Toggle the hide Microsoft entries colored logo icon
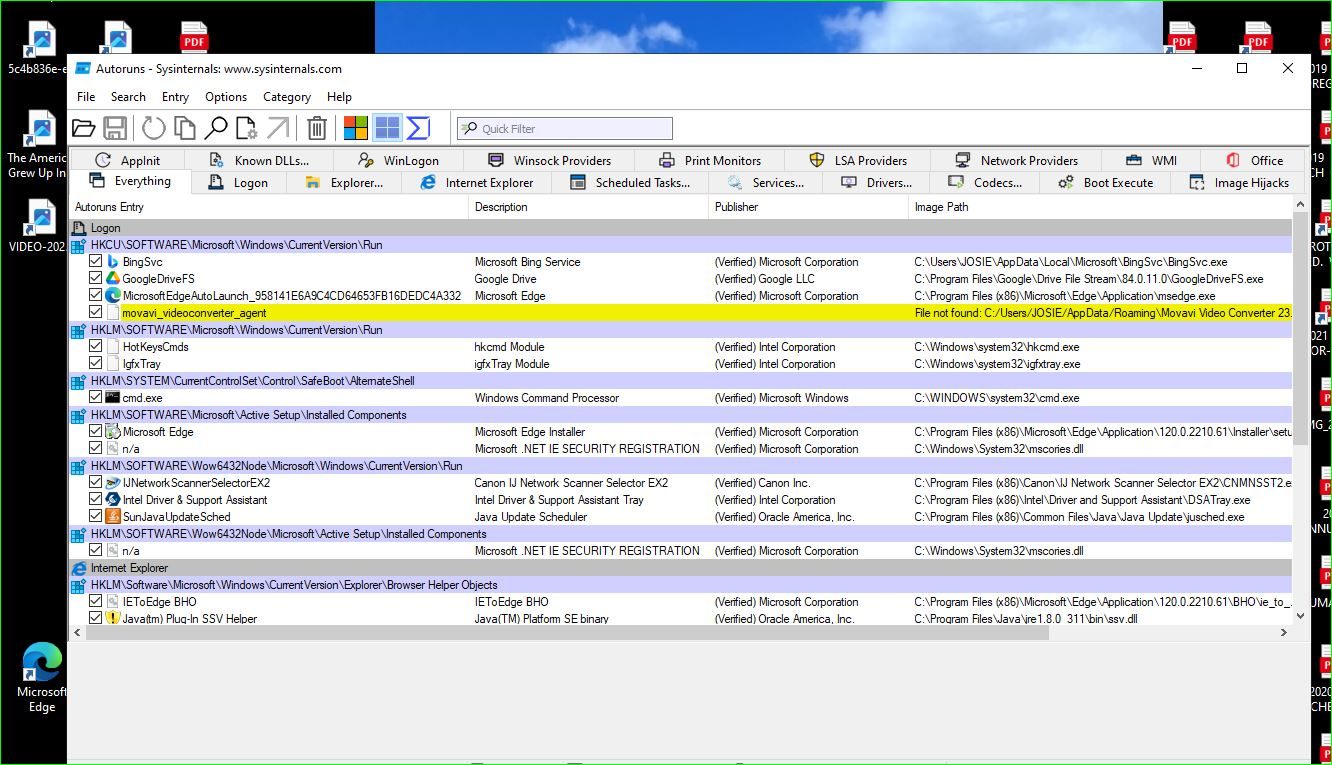Viewport: 1332px width, 765px height. tap(356, 128)
